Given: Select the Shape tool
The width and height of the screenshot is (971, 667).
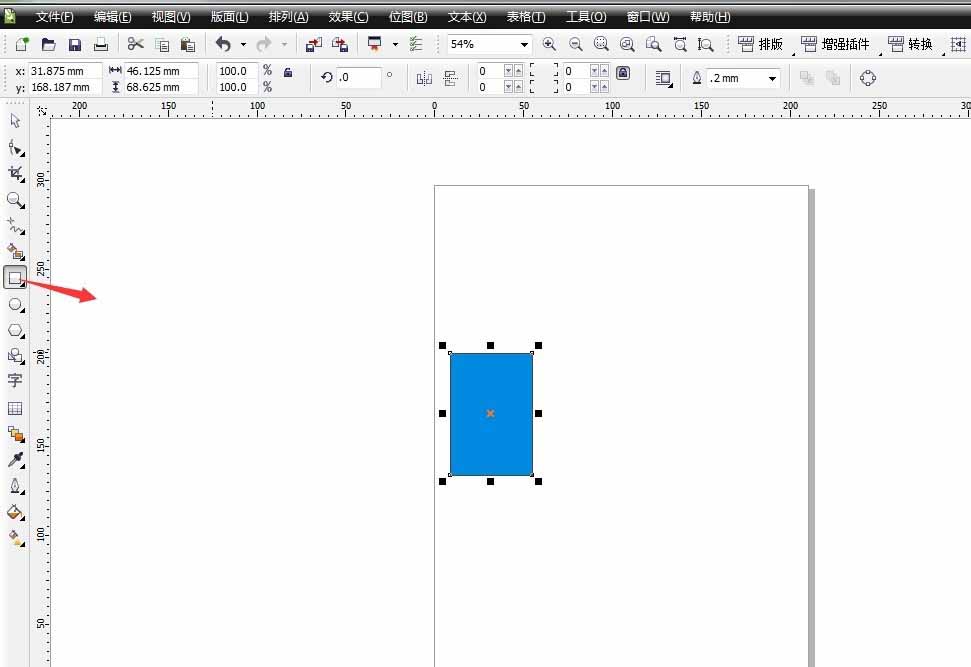Looking at the screenshot, I should [x=15, y=147].
